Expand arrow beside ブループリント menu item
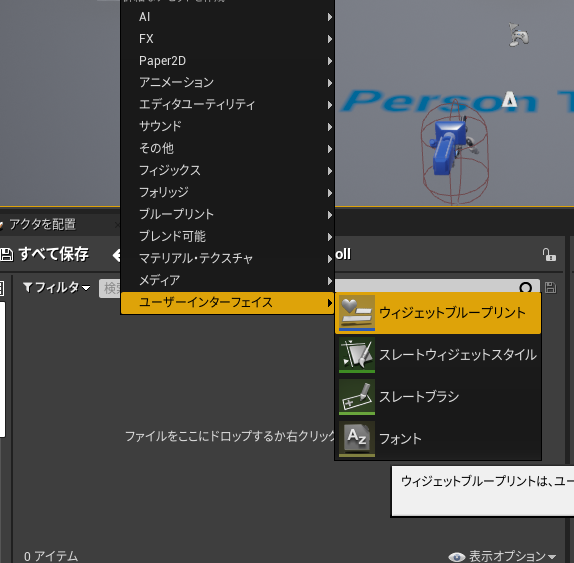This screenshot has height=563, width=574. tap(330, 215)
